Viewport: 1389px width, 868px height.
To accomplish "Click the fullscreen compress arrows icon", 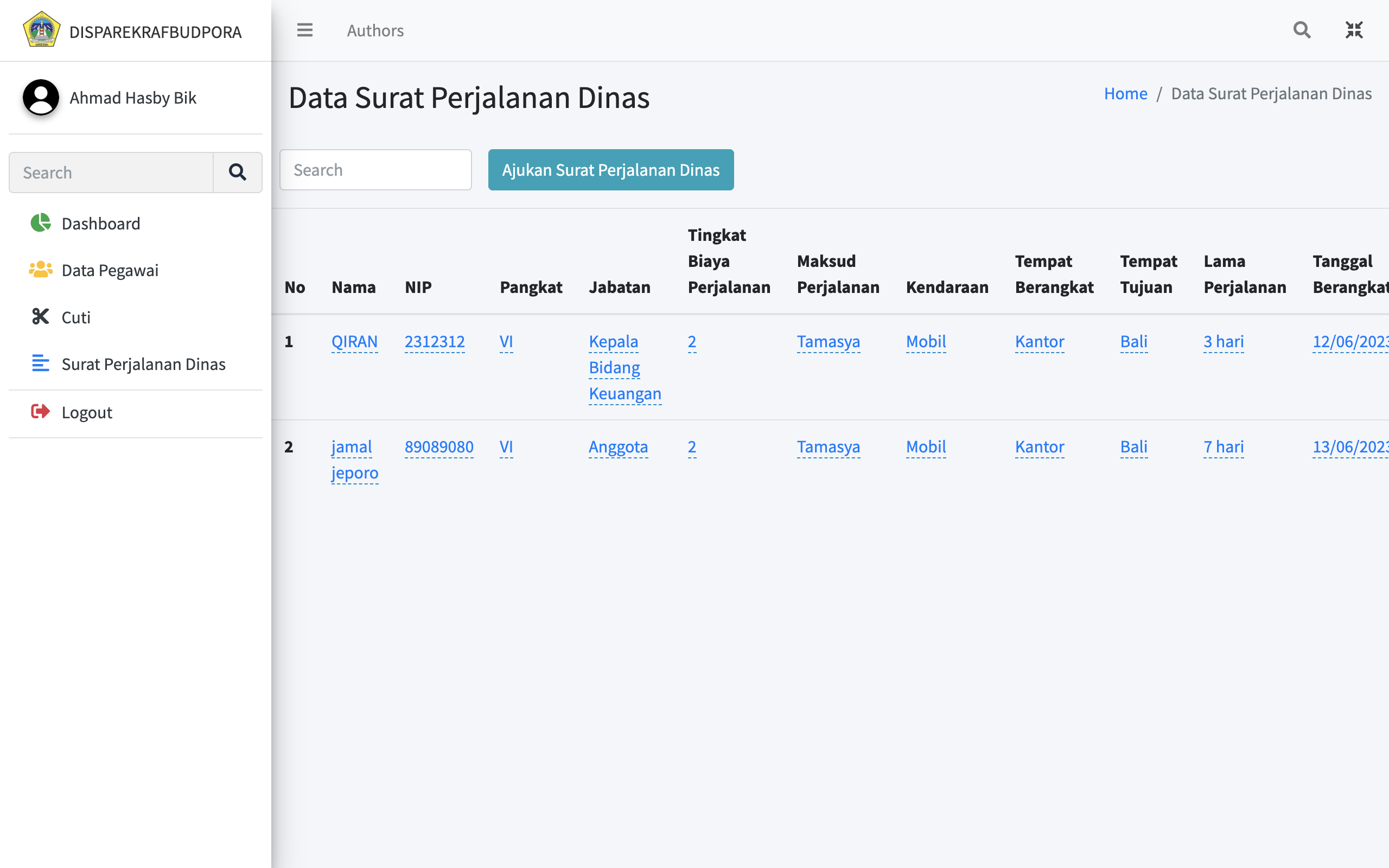I will click(1354, 30).
